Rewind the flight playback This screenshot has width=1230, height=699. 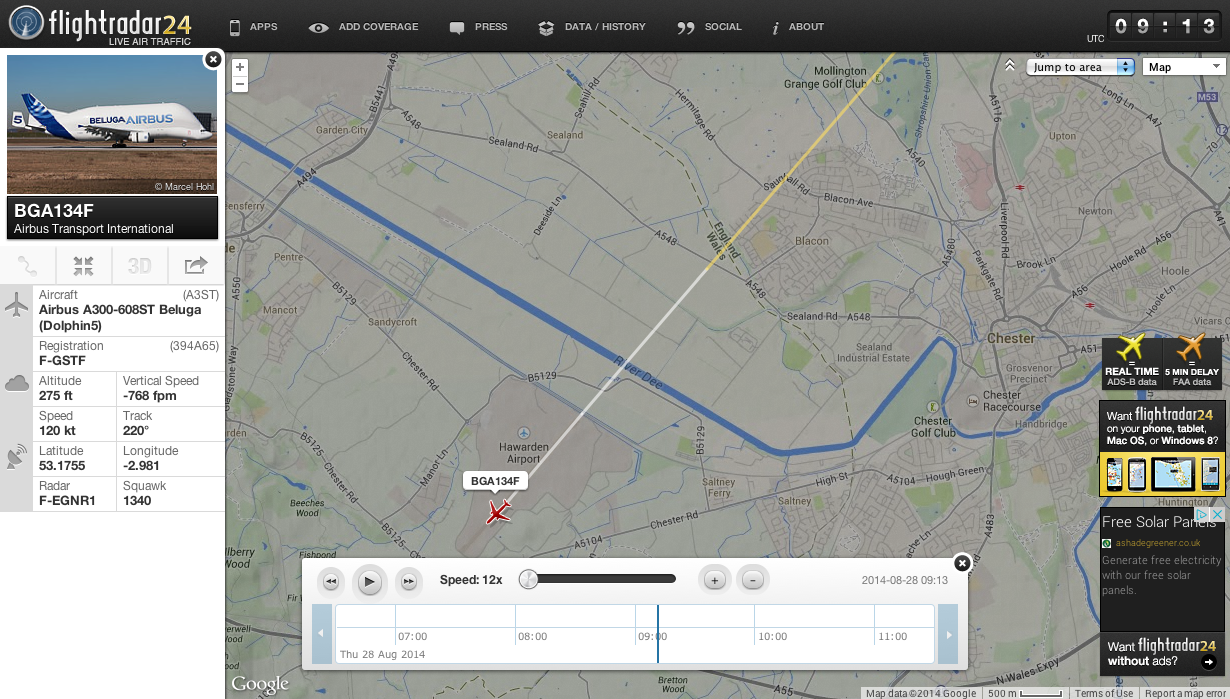pyautogui.click(x=331, y=581)
